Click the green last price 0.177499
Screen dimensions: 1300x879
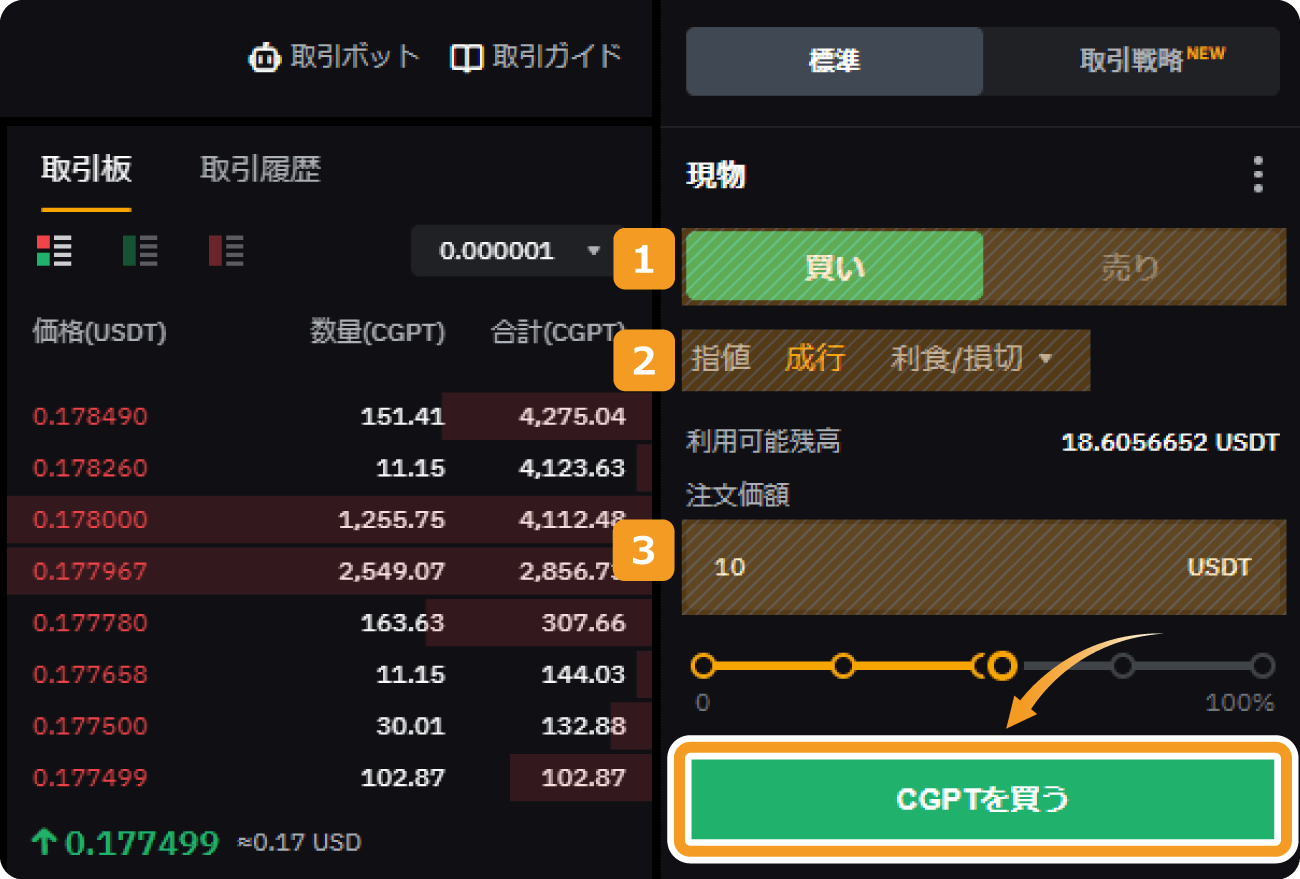pos(142,843)
